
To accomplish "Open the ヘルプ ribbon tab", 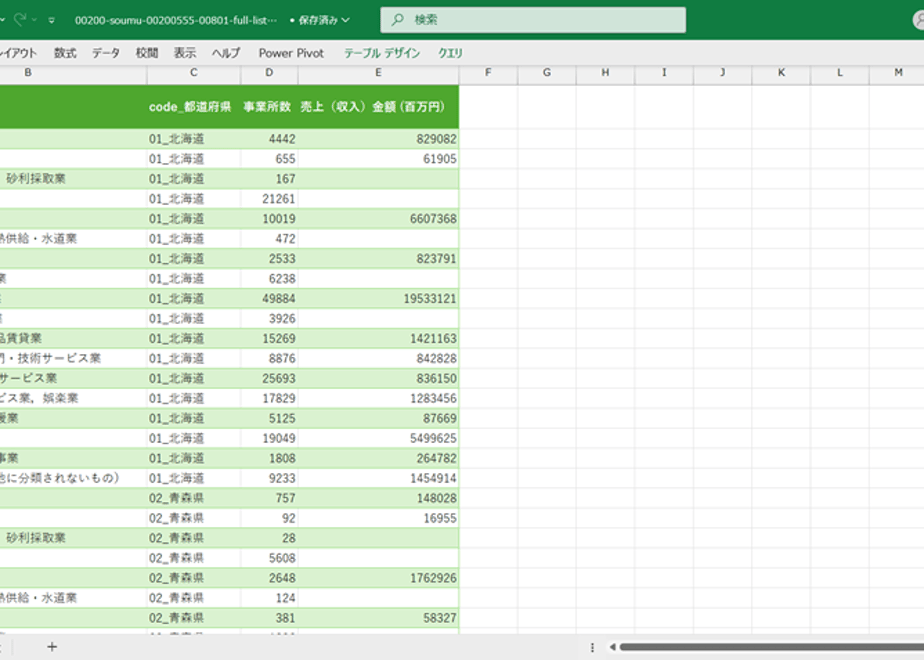I will (226, 53).
